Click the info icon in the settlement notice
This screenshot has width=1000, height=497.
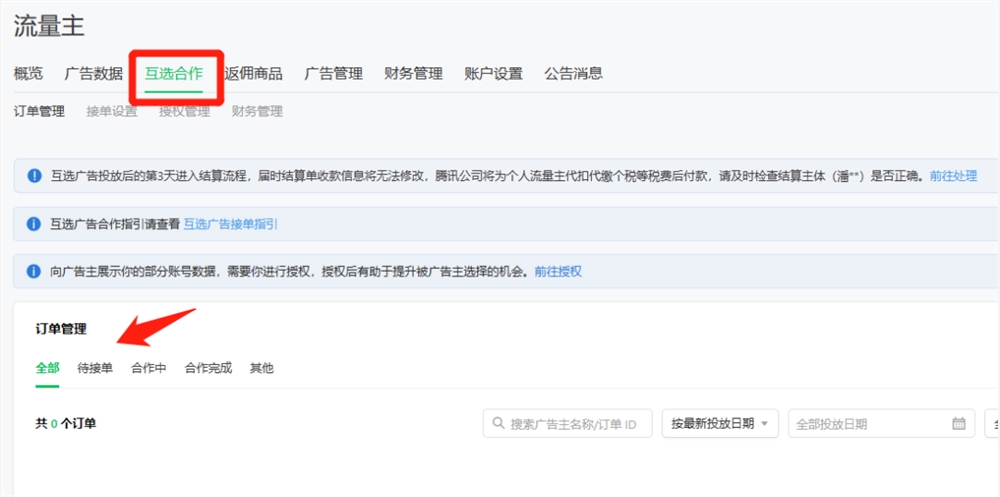[34, 176]
